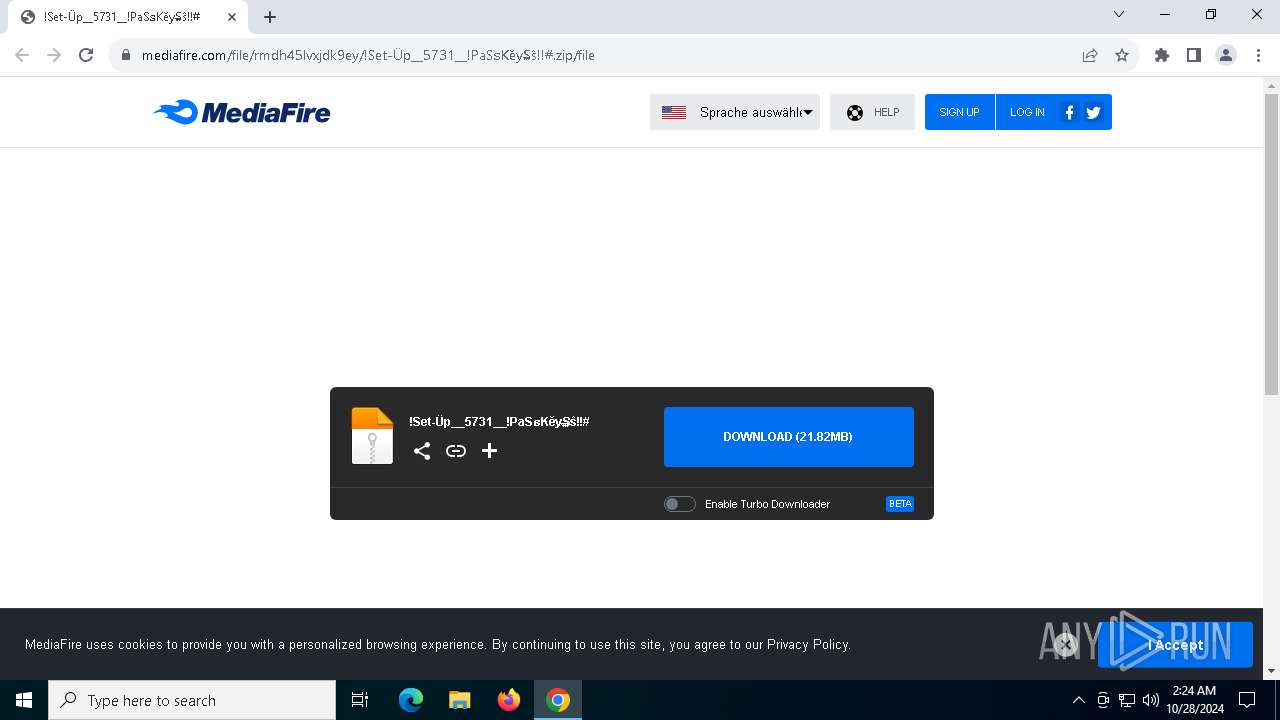1280x720 pixels.
Task: Show hidden tray icons chevron
Action: (1078, 700)
